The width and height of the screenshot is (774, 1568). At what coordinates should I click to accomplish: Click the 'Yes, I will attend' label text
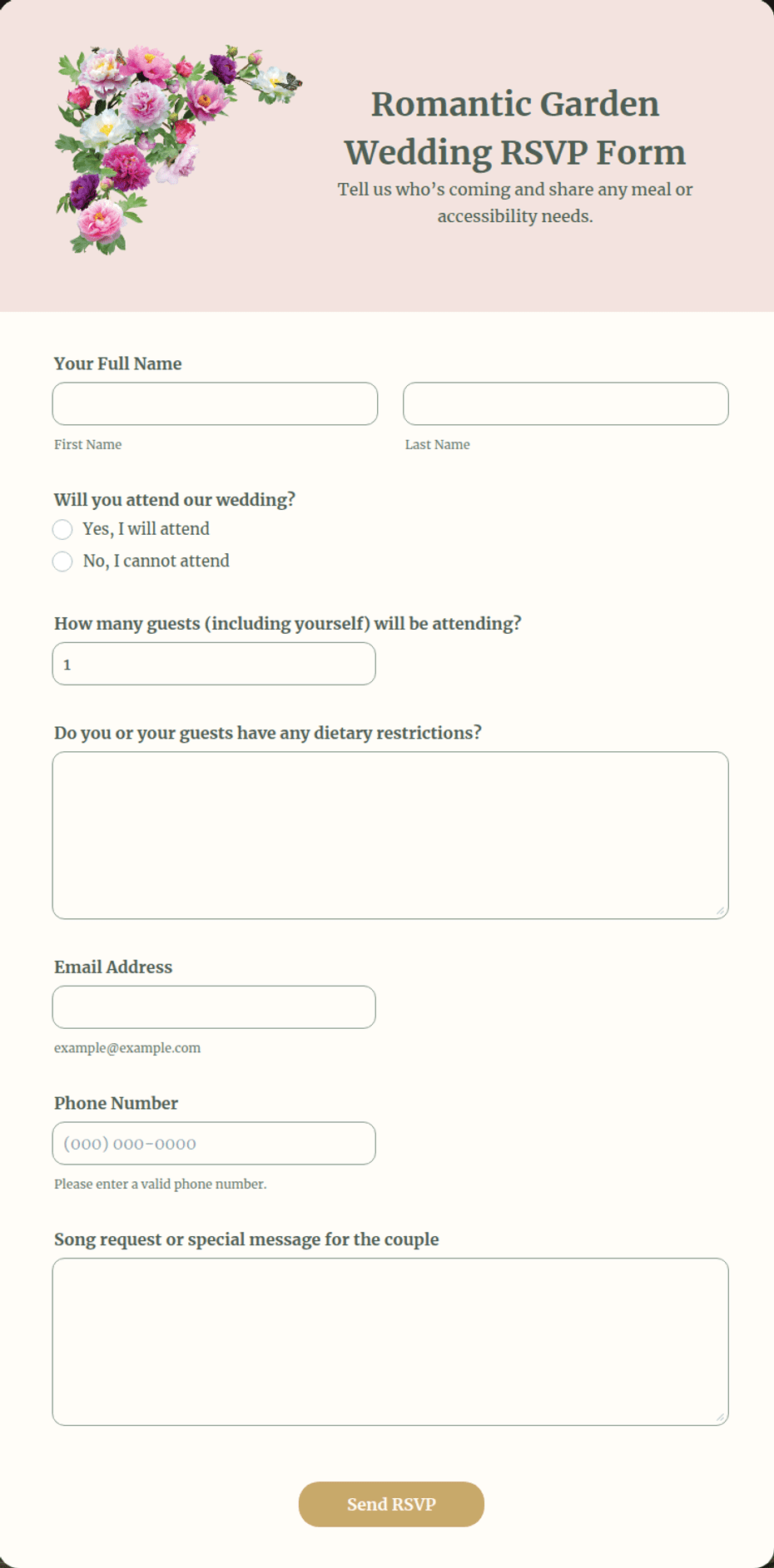146,529
